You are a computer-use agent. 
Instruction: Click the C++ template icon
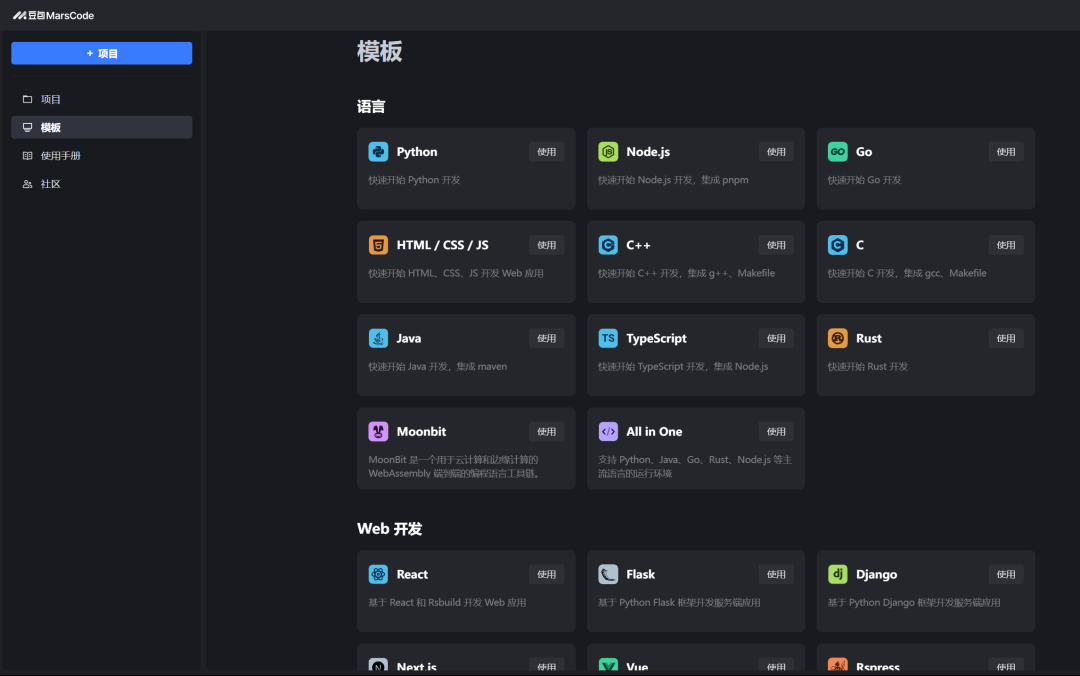point(608,245)
